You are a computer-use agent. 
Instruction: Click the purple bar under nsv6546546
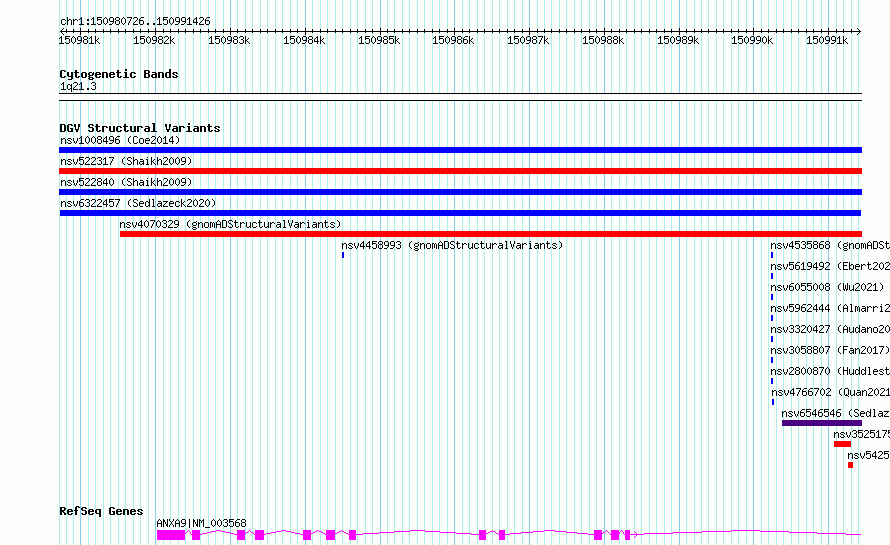[x=822, y=423]
